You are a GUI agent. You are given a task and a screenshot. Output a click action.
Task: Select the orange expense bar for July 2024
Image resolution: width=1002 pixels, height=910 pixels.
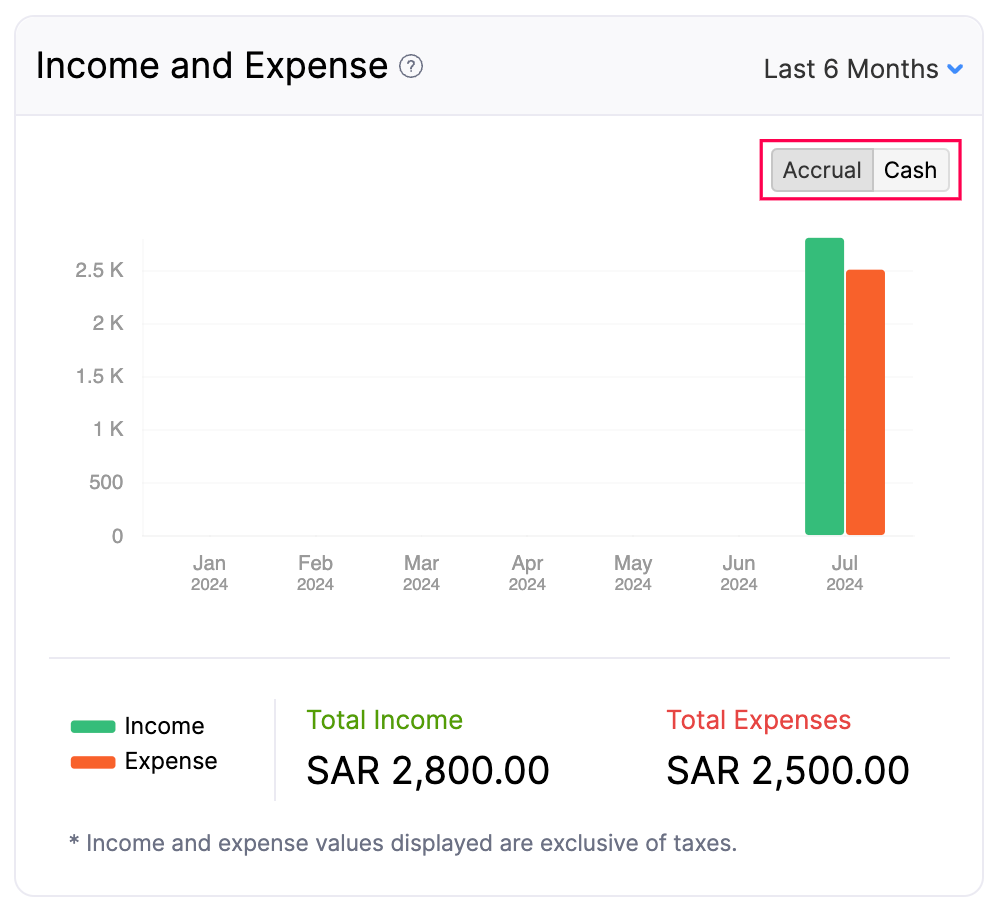tap(865, 400)
